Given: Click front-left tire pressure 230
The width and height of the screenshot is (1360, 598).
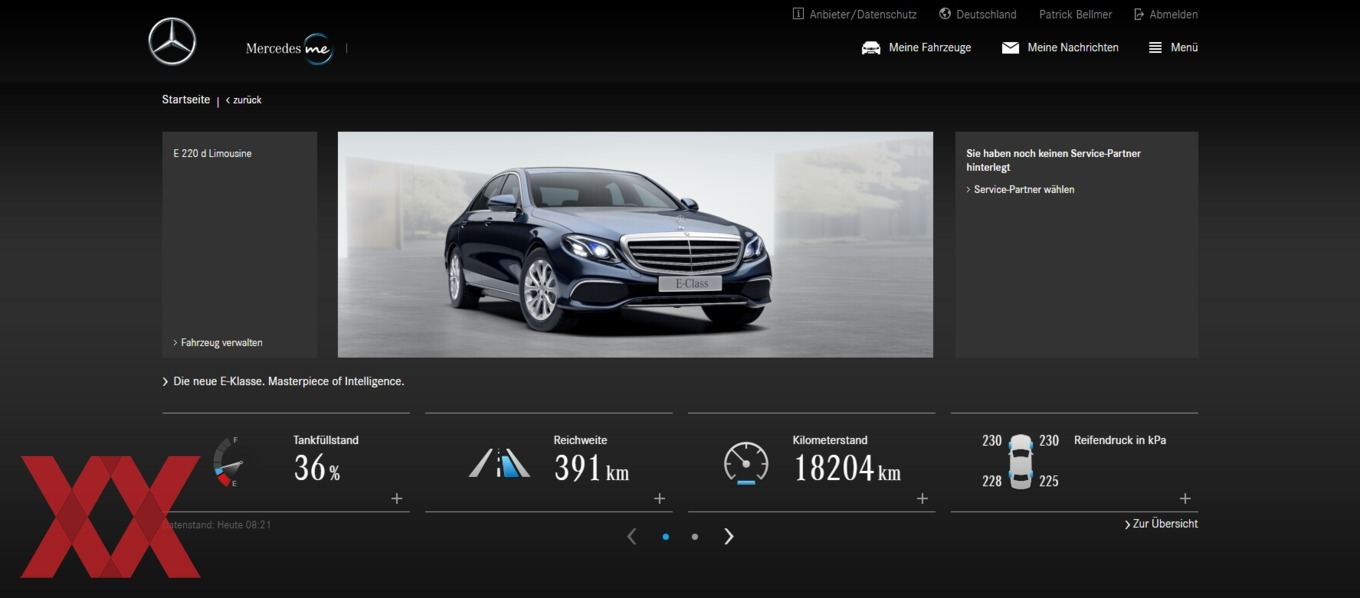Looking at the screenshot, I should tap(992, 441).
